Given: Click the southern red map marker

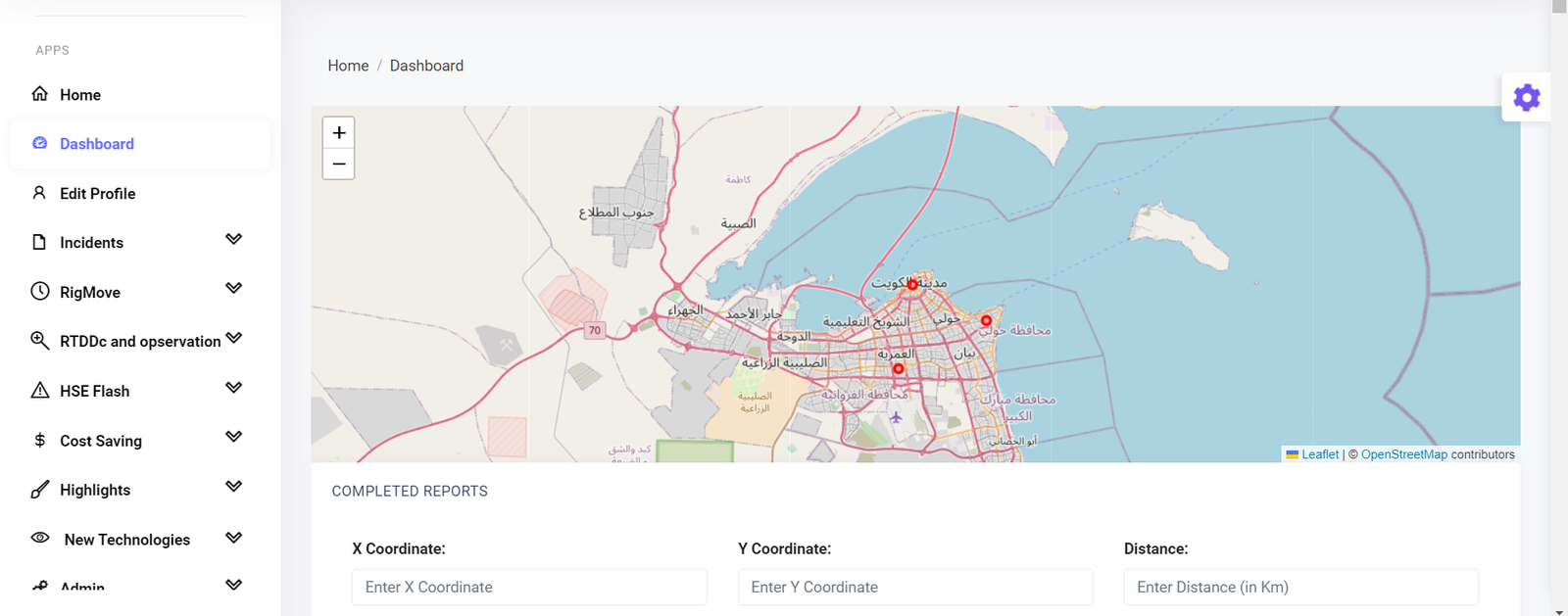Looking at the screenshot, I should 898,368.
